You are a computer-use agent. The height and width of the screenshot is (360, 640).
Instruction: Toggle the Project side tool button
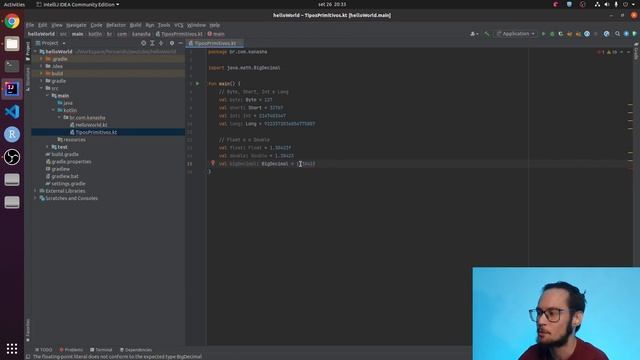pyautogui.click(x=28, y=51)
